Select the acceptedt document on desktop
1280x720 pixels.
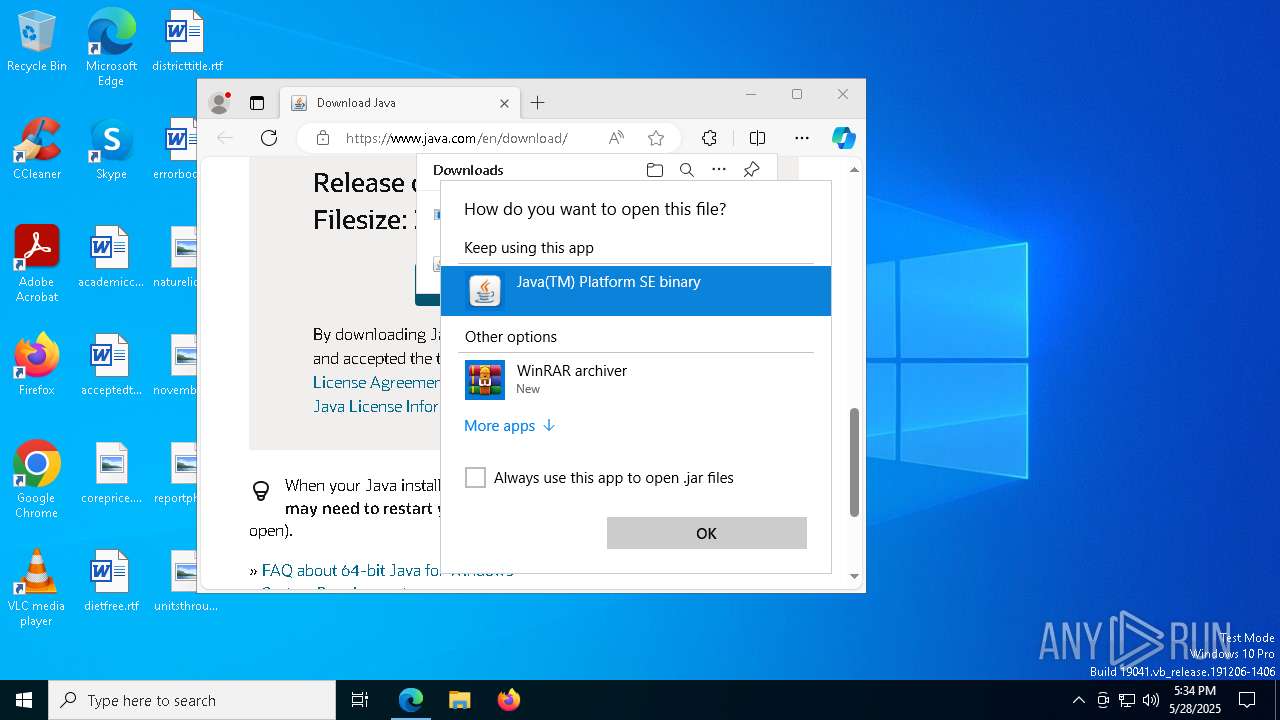pos(111,365)
